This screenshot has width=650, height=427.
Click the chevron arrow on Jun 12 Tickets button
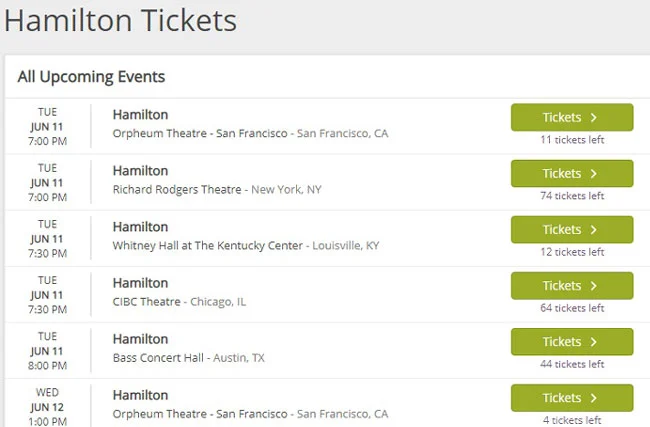click(x=594, y=398)
